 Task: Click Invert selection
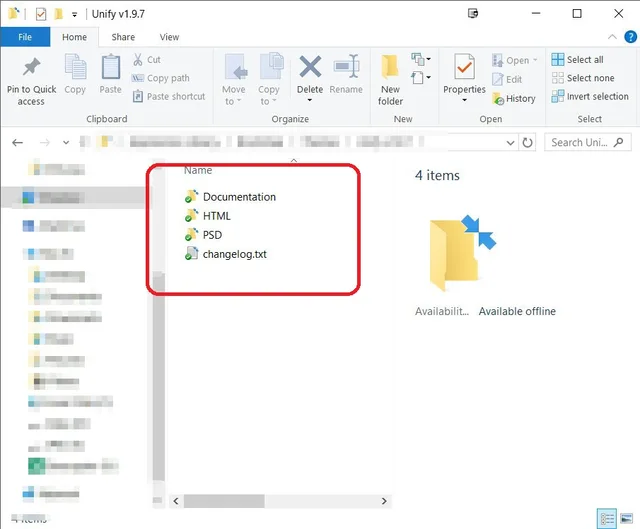click(590, 96)
